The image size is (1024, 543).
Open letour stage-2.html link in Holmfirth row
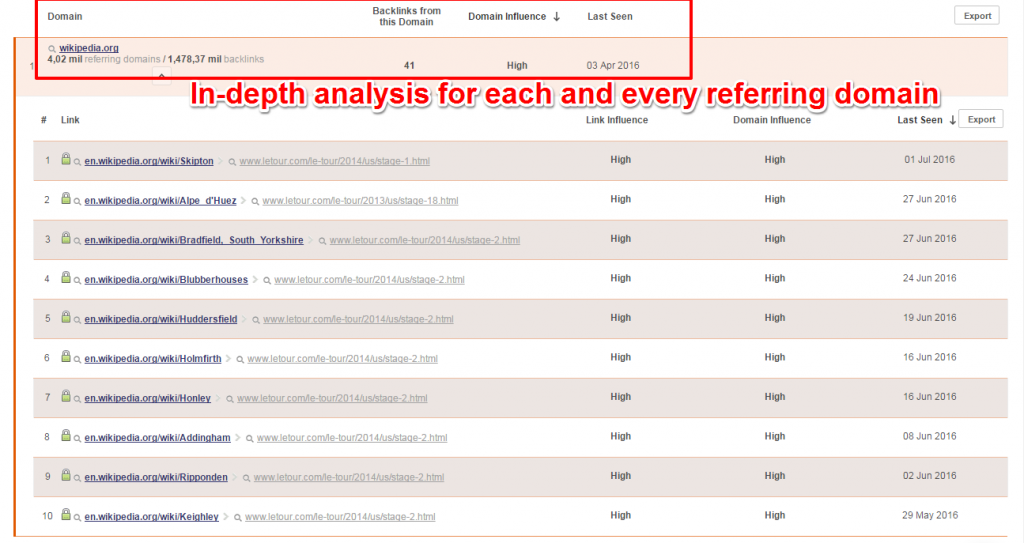[342, 359]
